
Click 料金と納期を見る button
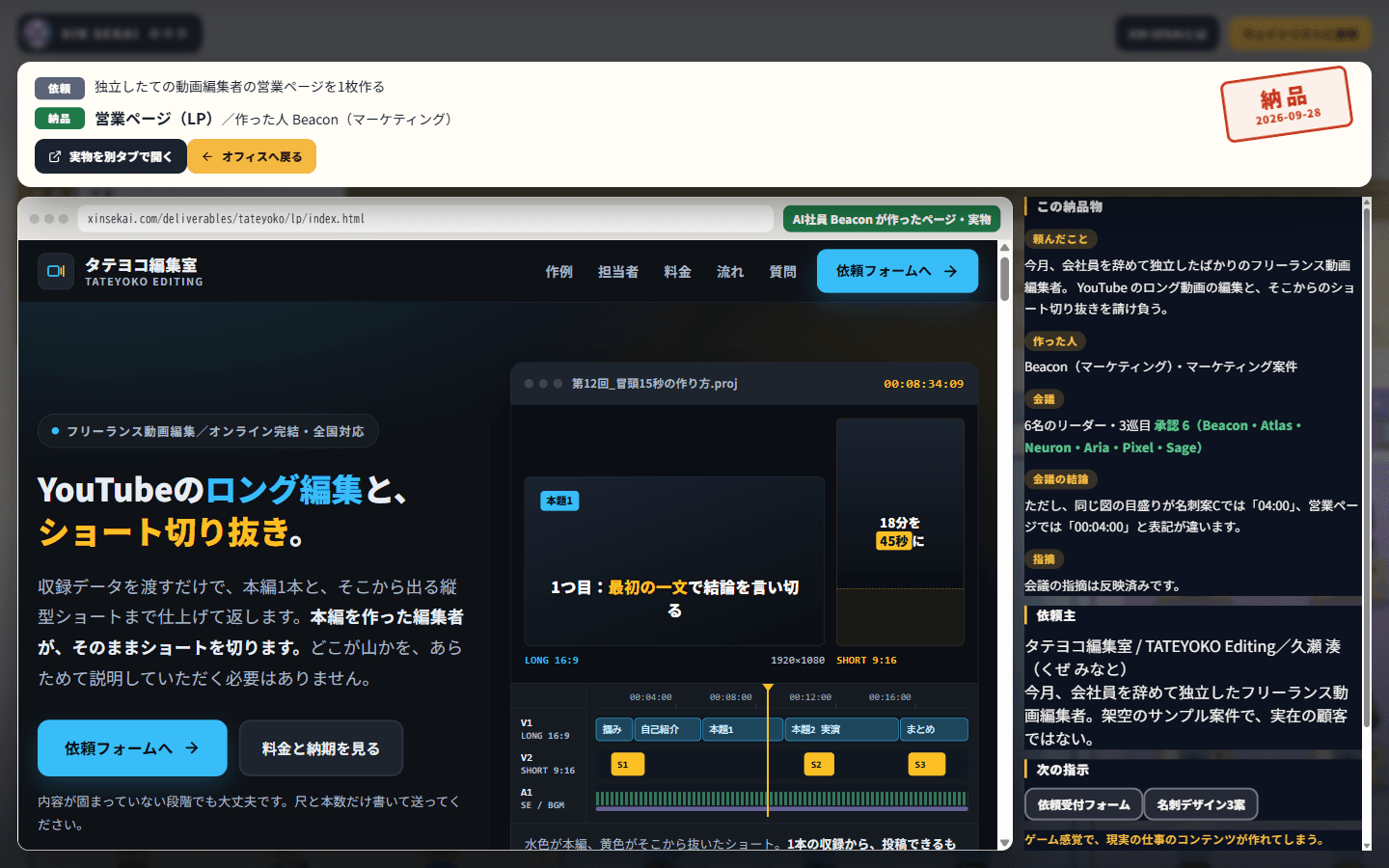point(320,748)
